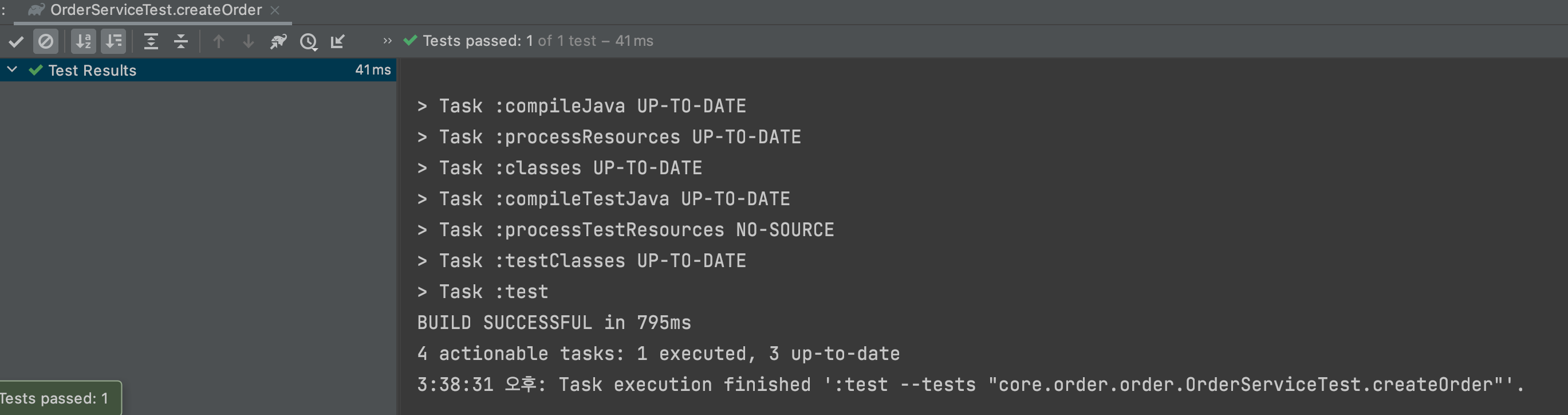
Task: Select the Test Results row
Action: (183, 70)
